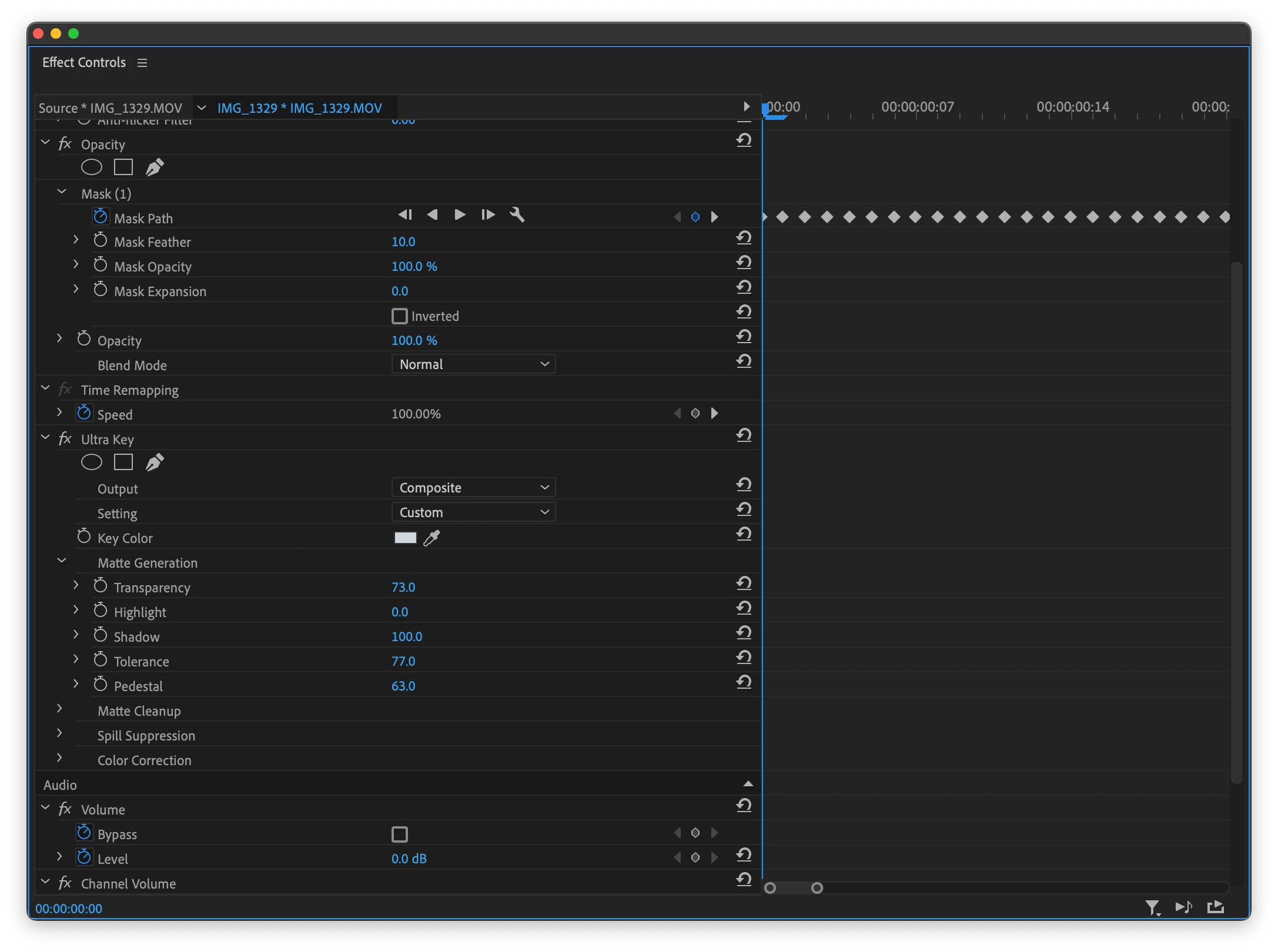Click the Key Color swatch
Viewport: 1278px width, 952px height.
405,538
